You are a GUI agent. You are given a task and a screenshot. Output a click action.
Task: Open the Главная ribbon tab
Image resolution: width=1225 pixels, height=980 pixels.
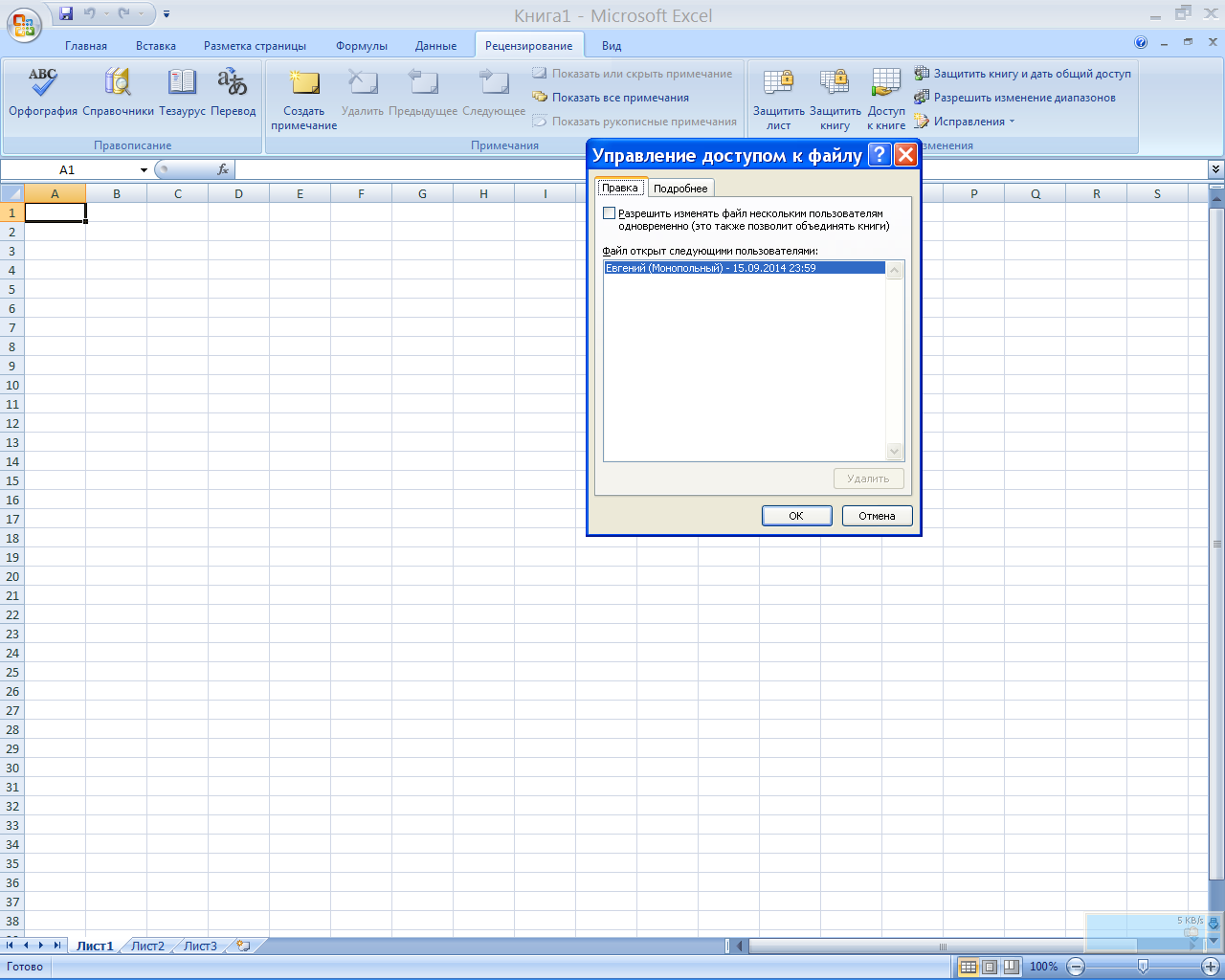point(86,46)
